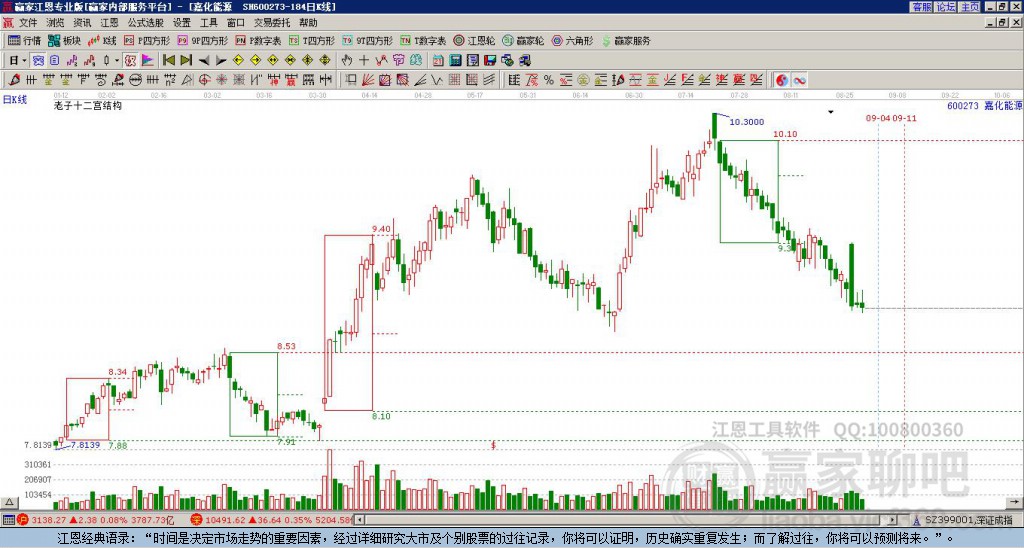Screen dimensions: 1024x548
Task: Open the 六角形 tool
Action: click(x=572, y=40)
